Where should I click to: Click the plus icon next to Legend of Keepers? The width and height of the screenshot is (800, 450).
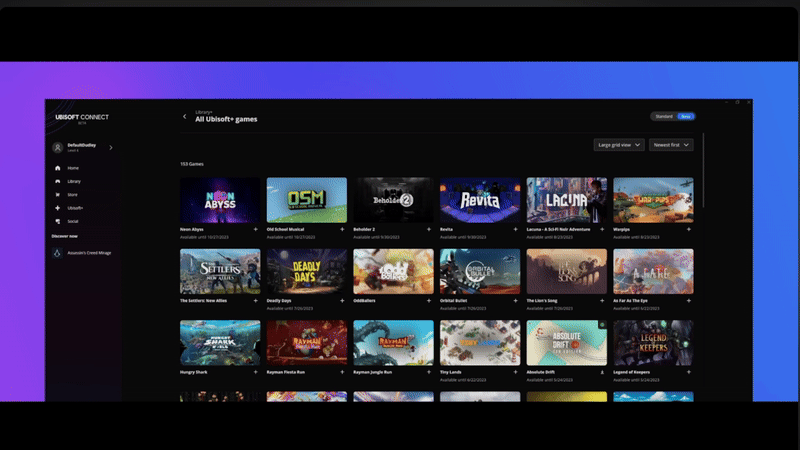[689, 372]
